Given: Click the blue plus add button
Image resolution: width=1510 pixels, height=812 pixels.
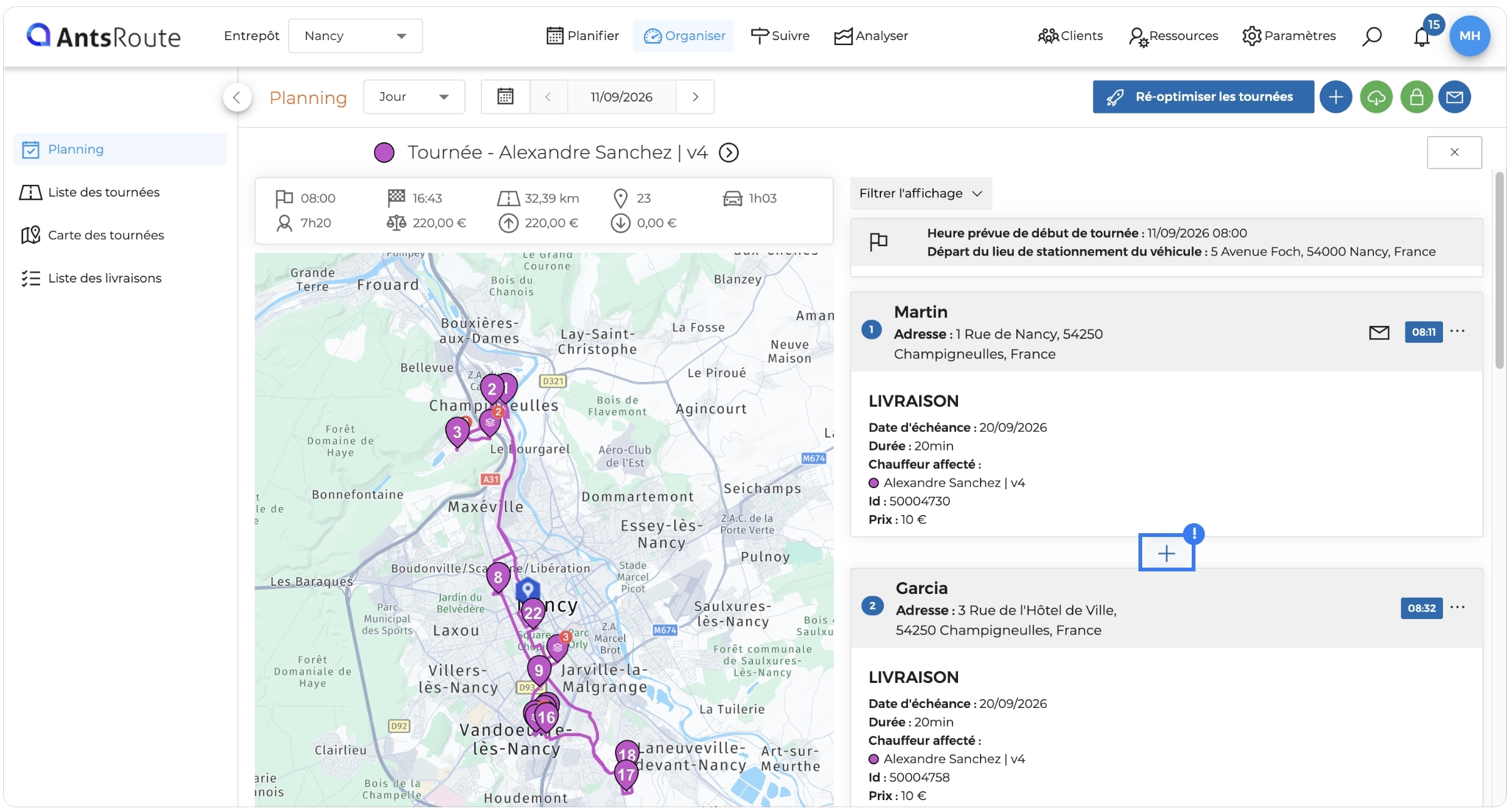Looking at the screenshot, I should (1335, 97).
